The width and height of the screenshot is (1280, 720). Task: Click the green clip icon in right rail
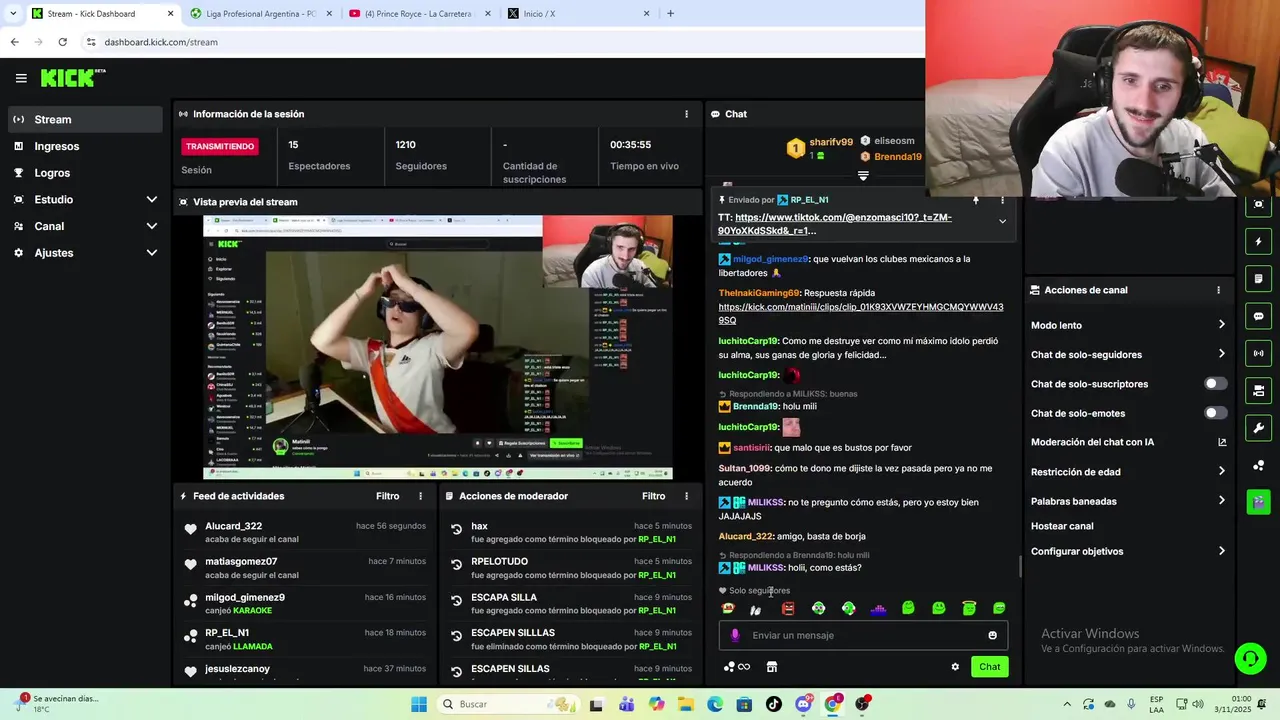point(1258,502)
